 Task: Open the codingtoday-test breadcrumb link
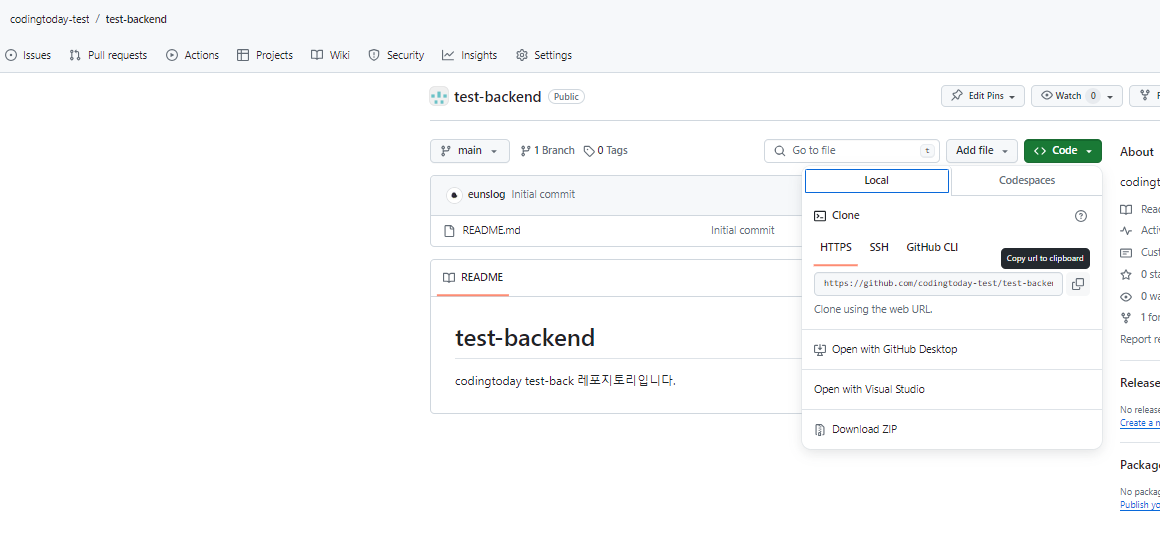point(50,19)
